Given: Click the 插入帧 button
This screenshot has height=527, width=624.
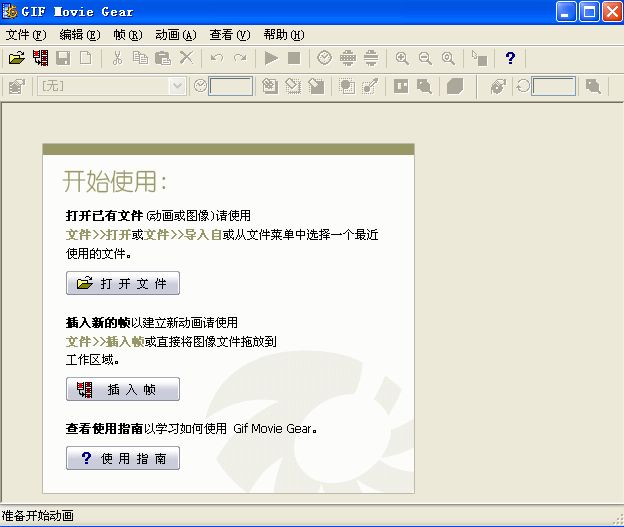Looking at the screenshot, I should 123,389.
